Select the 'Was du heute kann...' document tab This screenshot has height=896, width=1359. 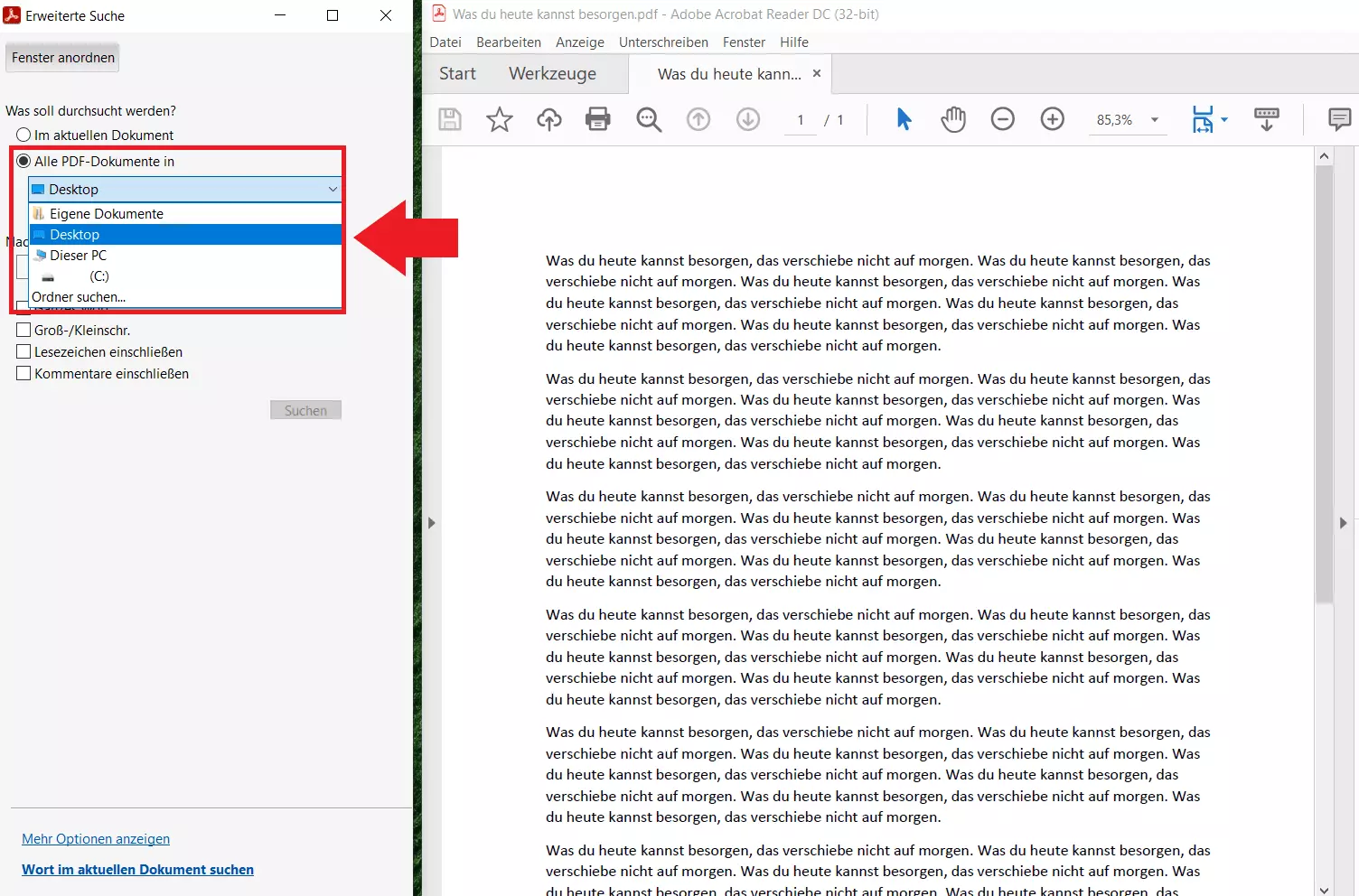coord(729,74)
